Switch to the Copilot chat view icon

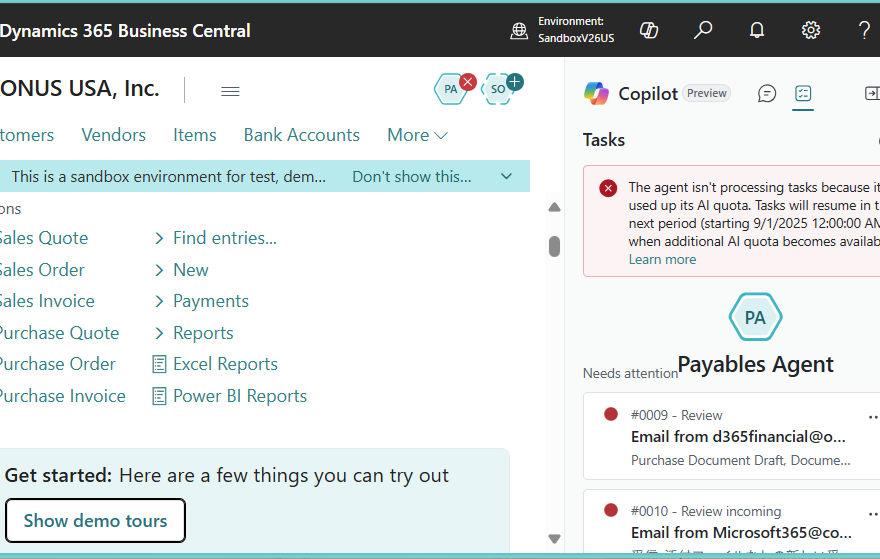(767, 93)
